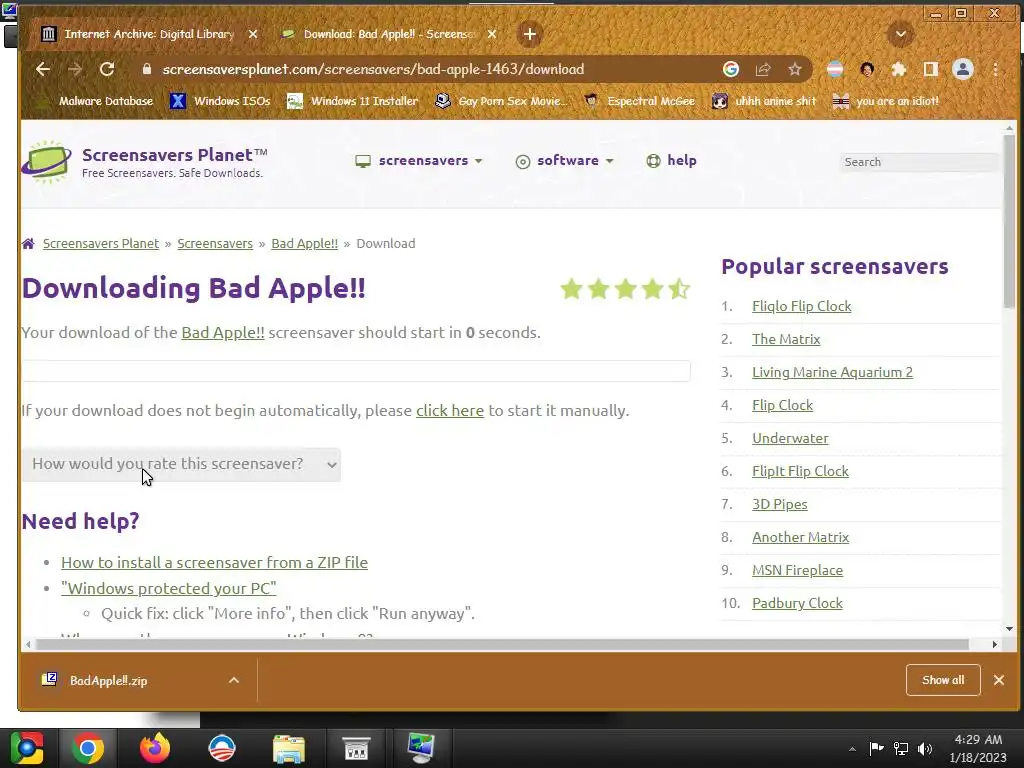Viewport: 1024px width, 768px height.
Task: Open Chrome's three-dot menu
Action: [995, 69]
